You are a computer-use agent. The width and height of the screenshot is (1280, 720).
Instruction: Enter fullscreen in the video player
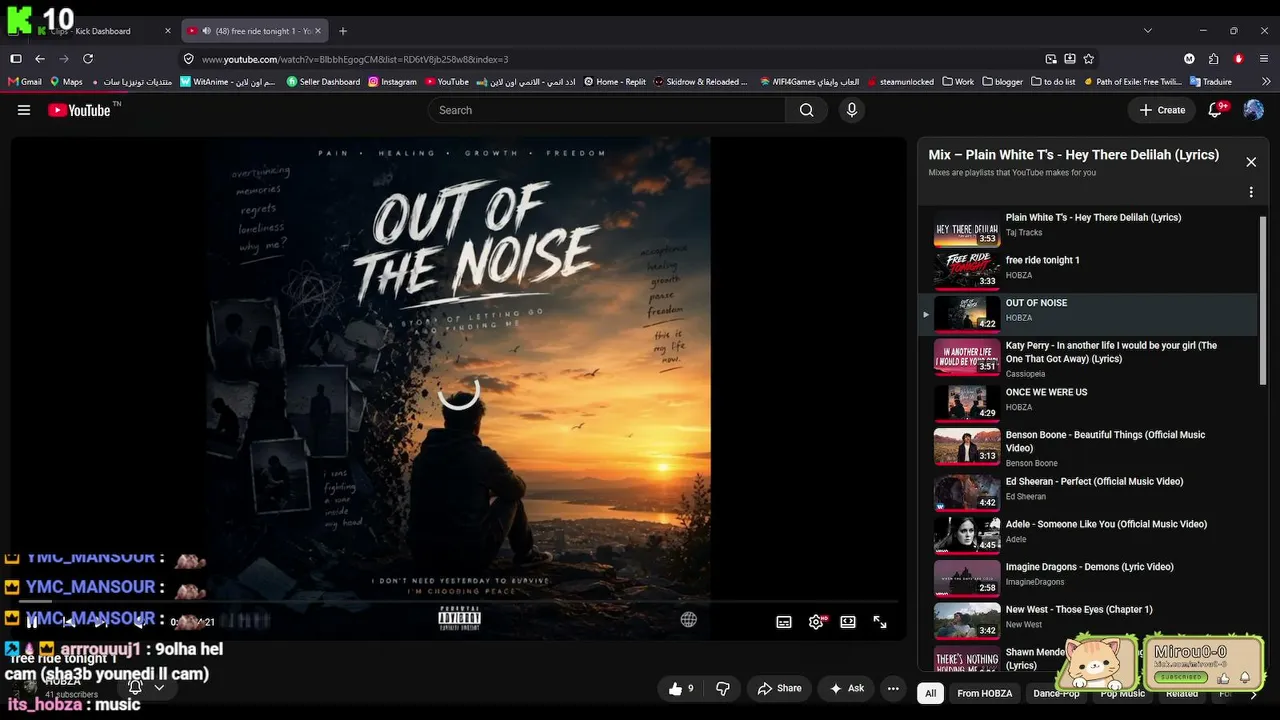[x=880, y=622]
